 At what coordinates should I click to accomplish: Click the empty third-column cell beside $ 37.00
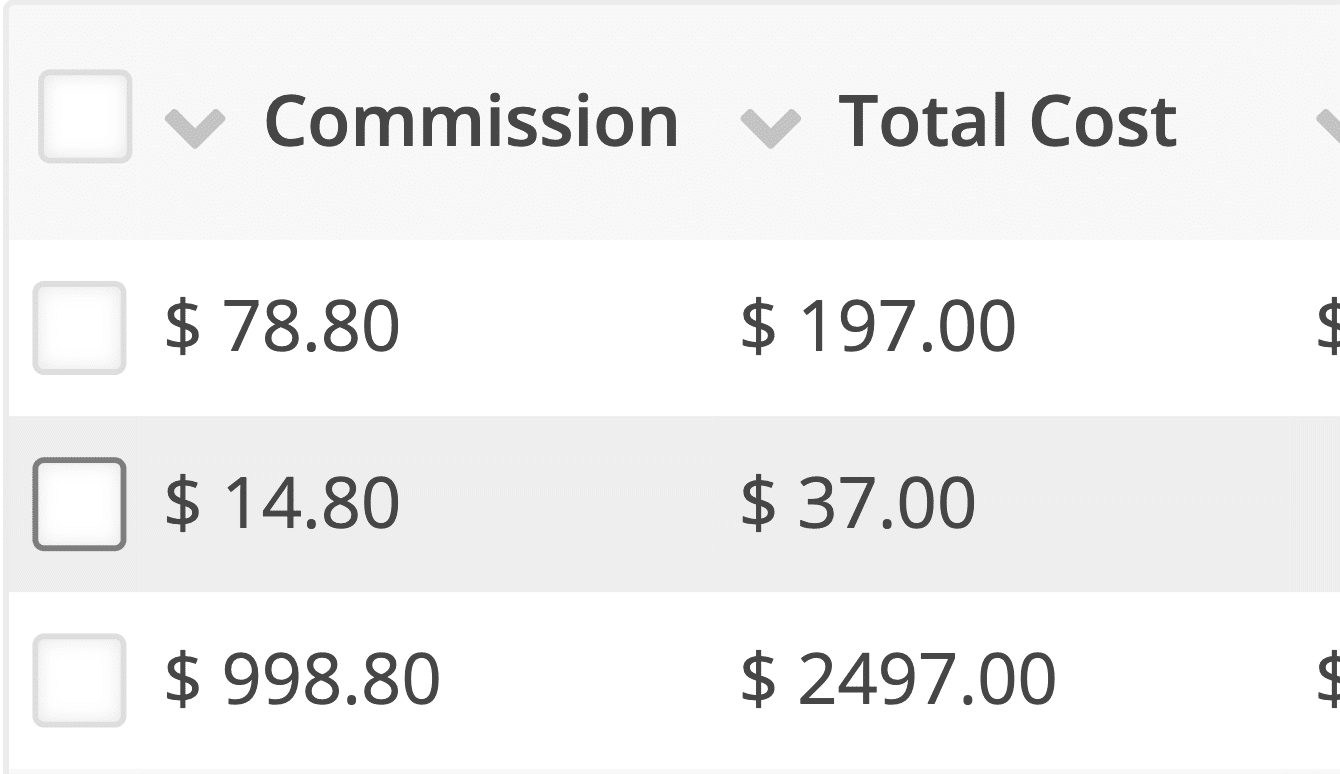click(x=1316, y=504)
